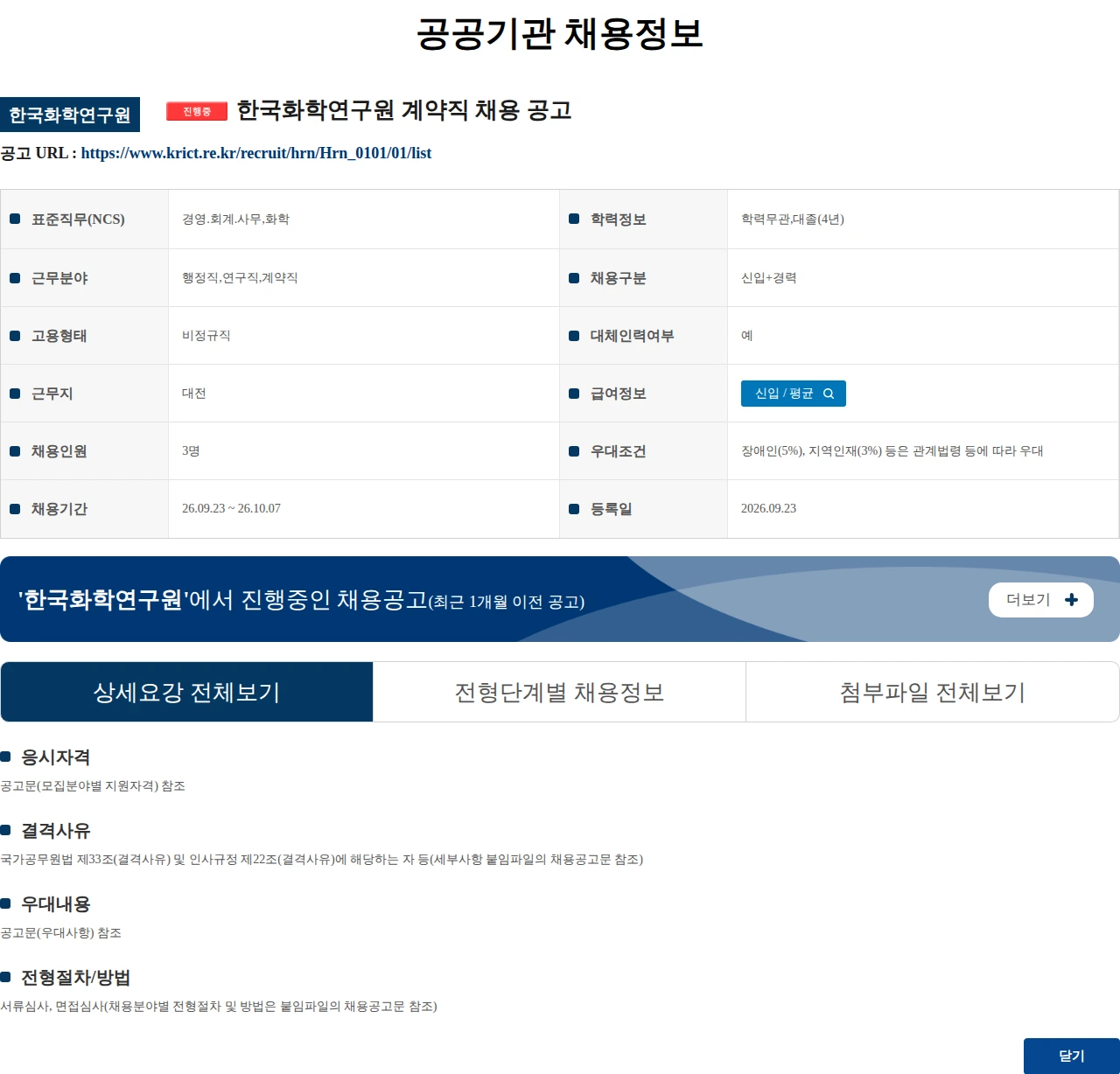Image resolution: width=1120 pixels, height=1074 pixels.
Task: Click the 더보기 button in the banner
Action: 1041,600
